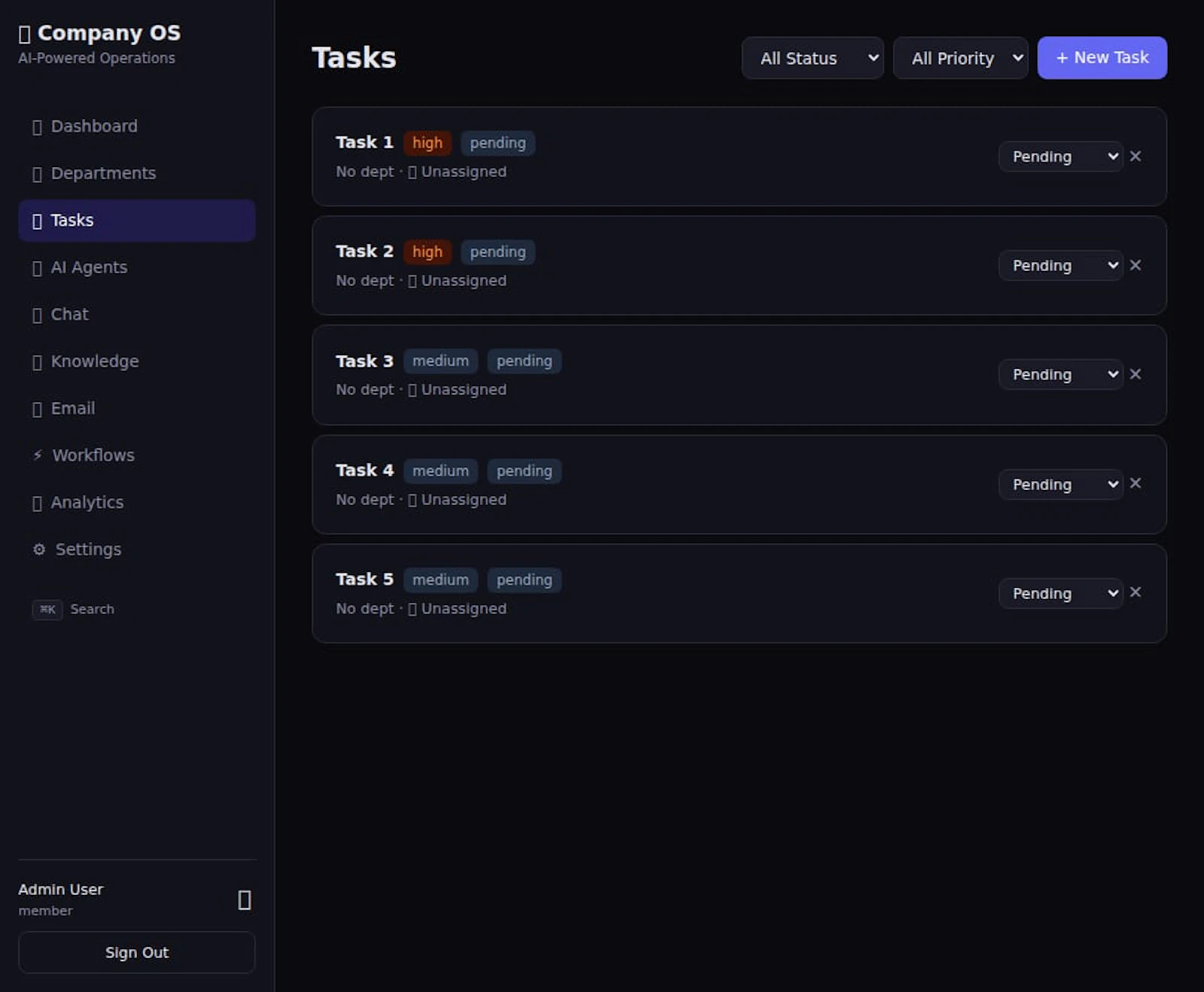
Task: Click the AI-Powered Operations subtitle
Action: [96, 58]
